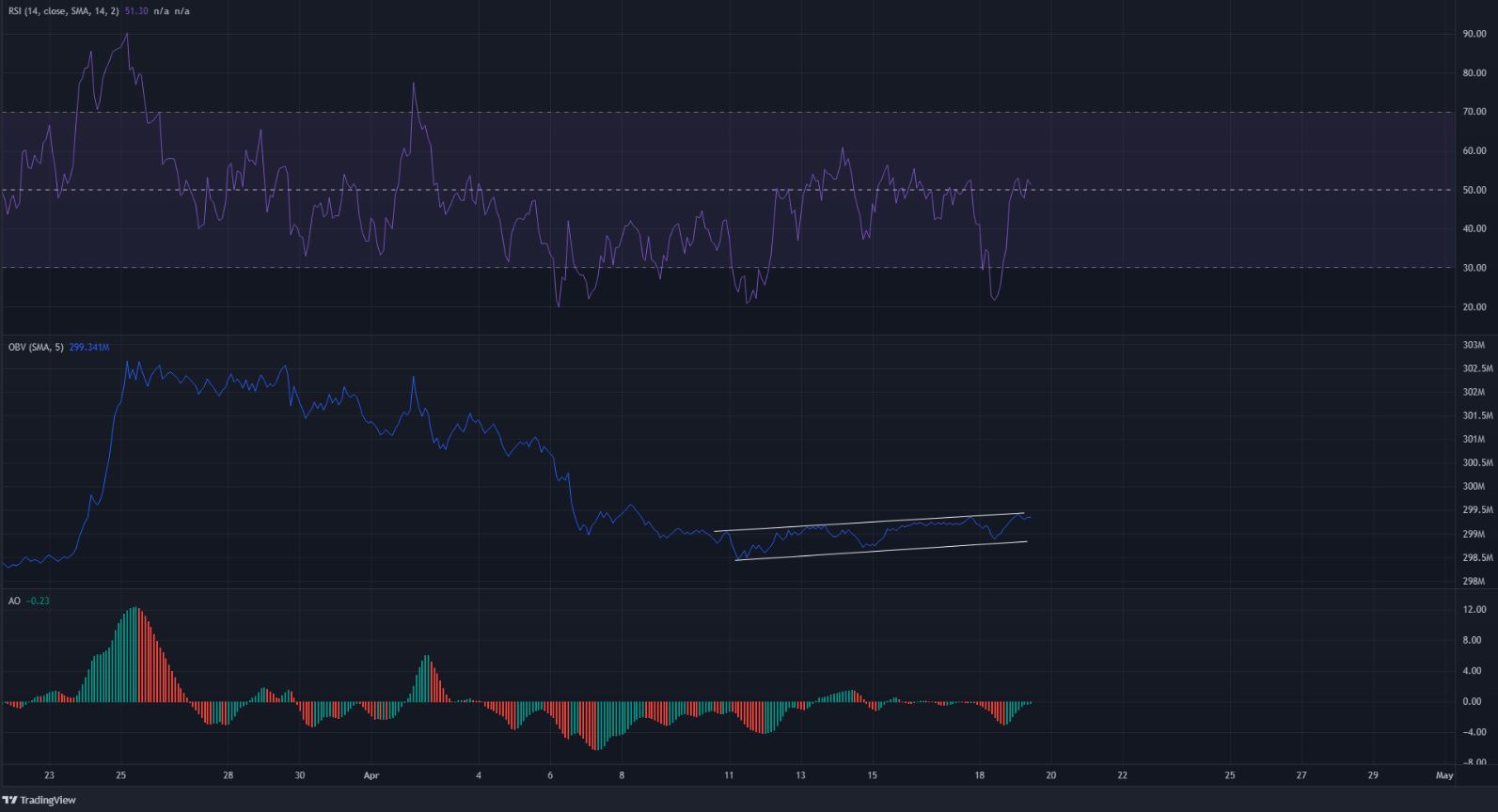Click date 11 on the time axis
The height and width of the screenshot is (812, 1498).
[729, 775]
